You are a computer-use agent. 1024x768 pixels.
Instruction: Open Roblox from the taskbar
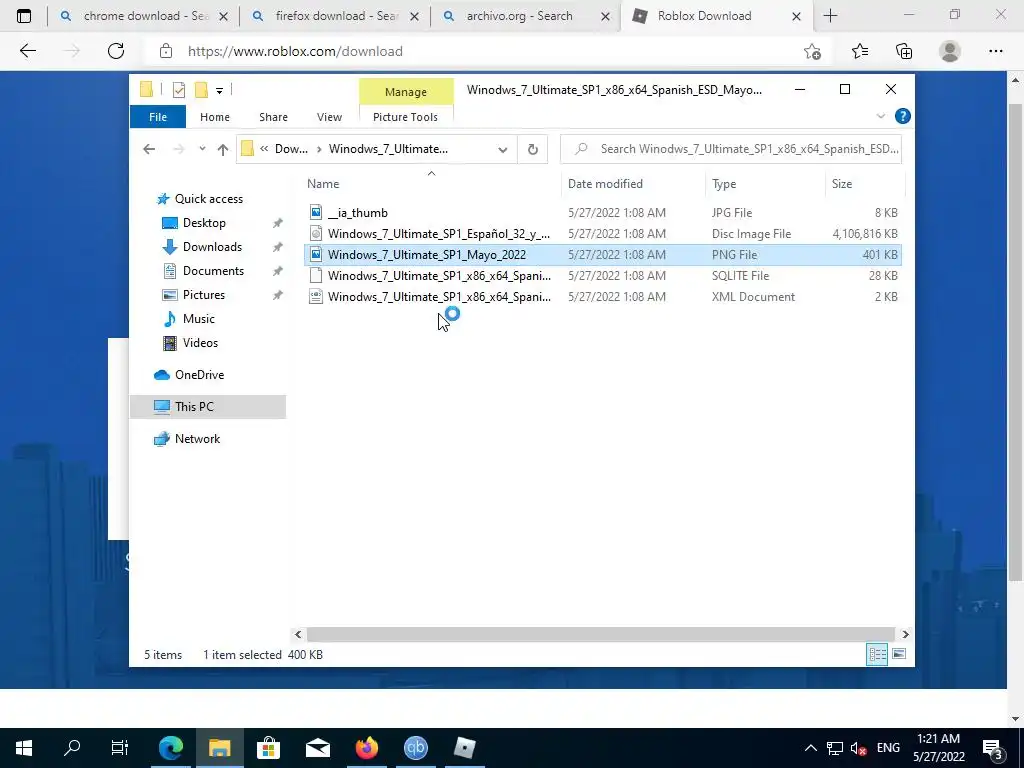464,748
